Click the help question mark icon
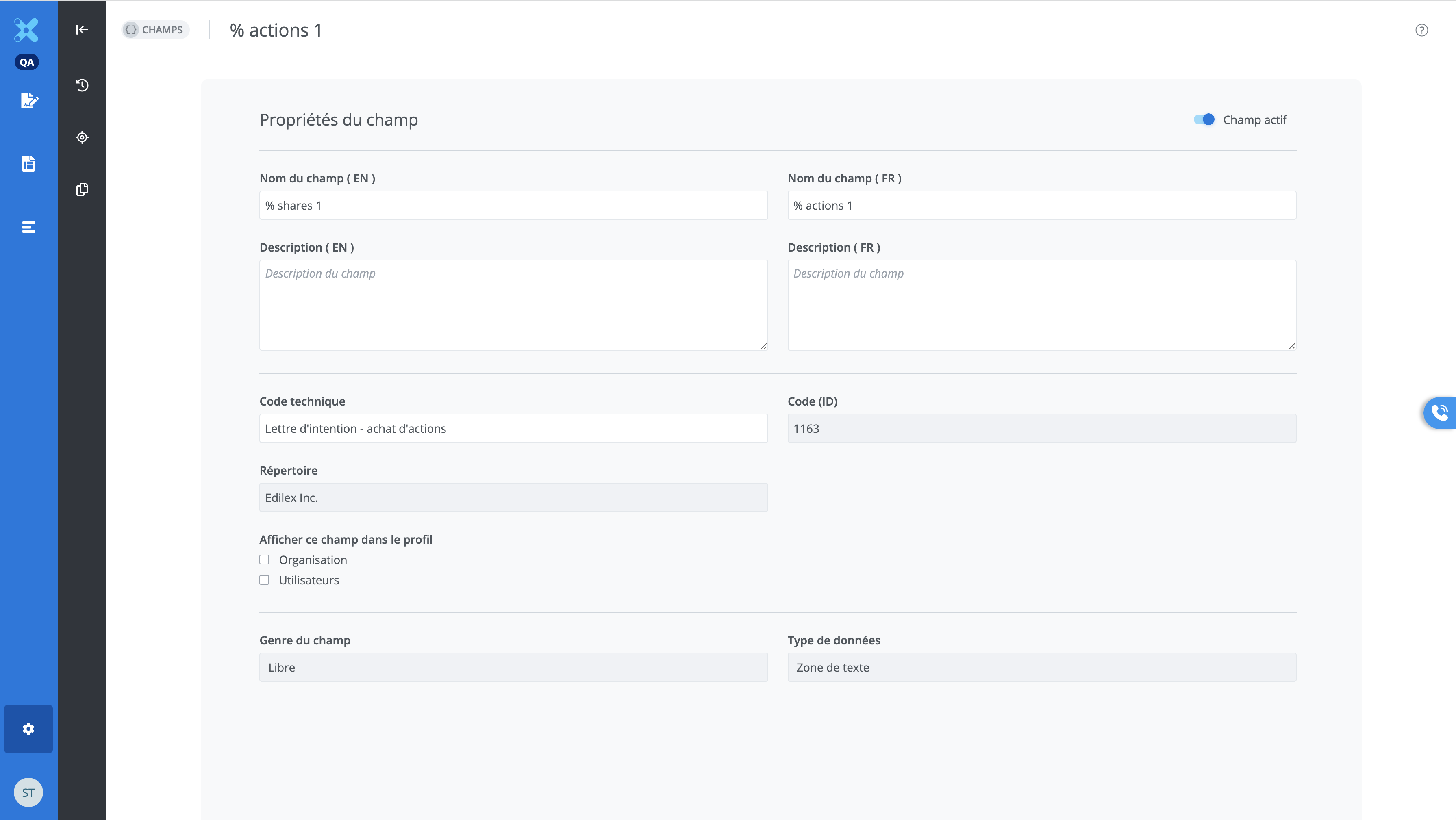This screenshot has width=1456, height=820. (1421, 30)
